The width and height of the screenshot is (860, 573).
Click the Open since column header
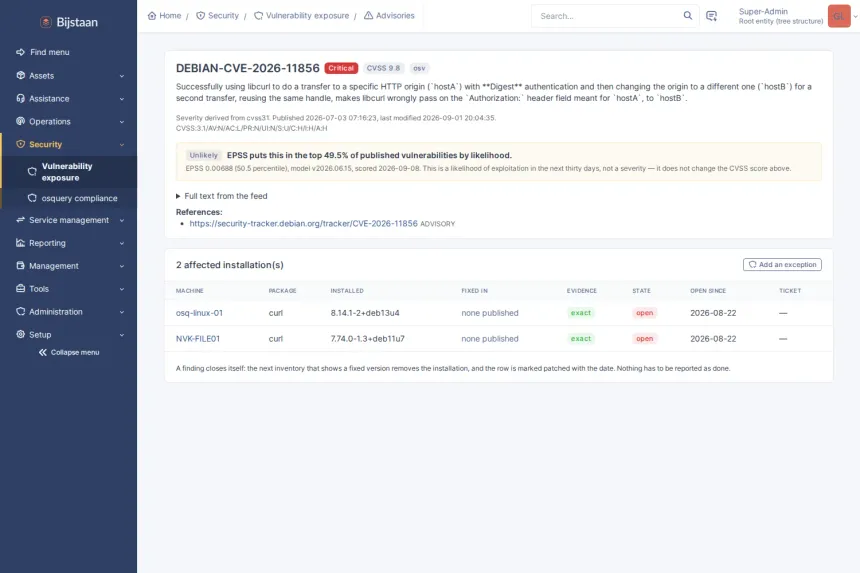point(708,291)
